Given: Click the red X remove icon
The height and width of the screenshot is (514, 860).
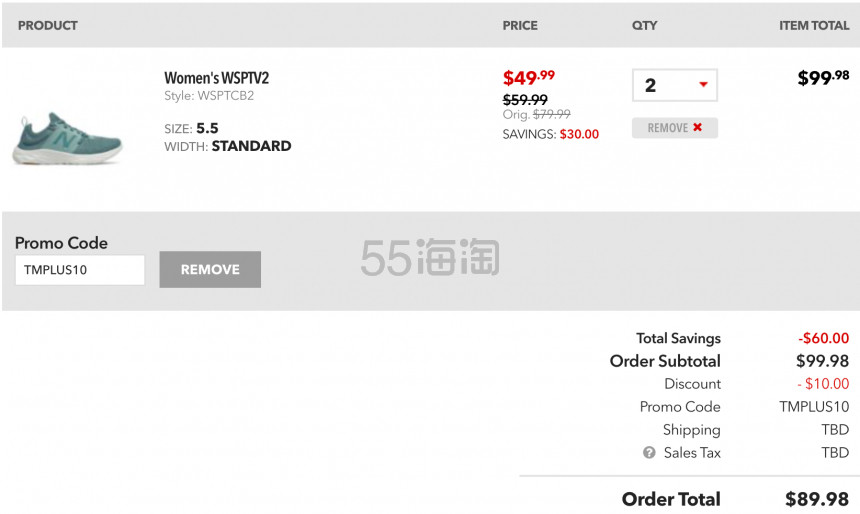Looking at the screenshot, I should (x=697, y=127).
